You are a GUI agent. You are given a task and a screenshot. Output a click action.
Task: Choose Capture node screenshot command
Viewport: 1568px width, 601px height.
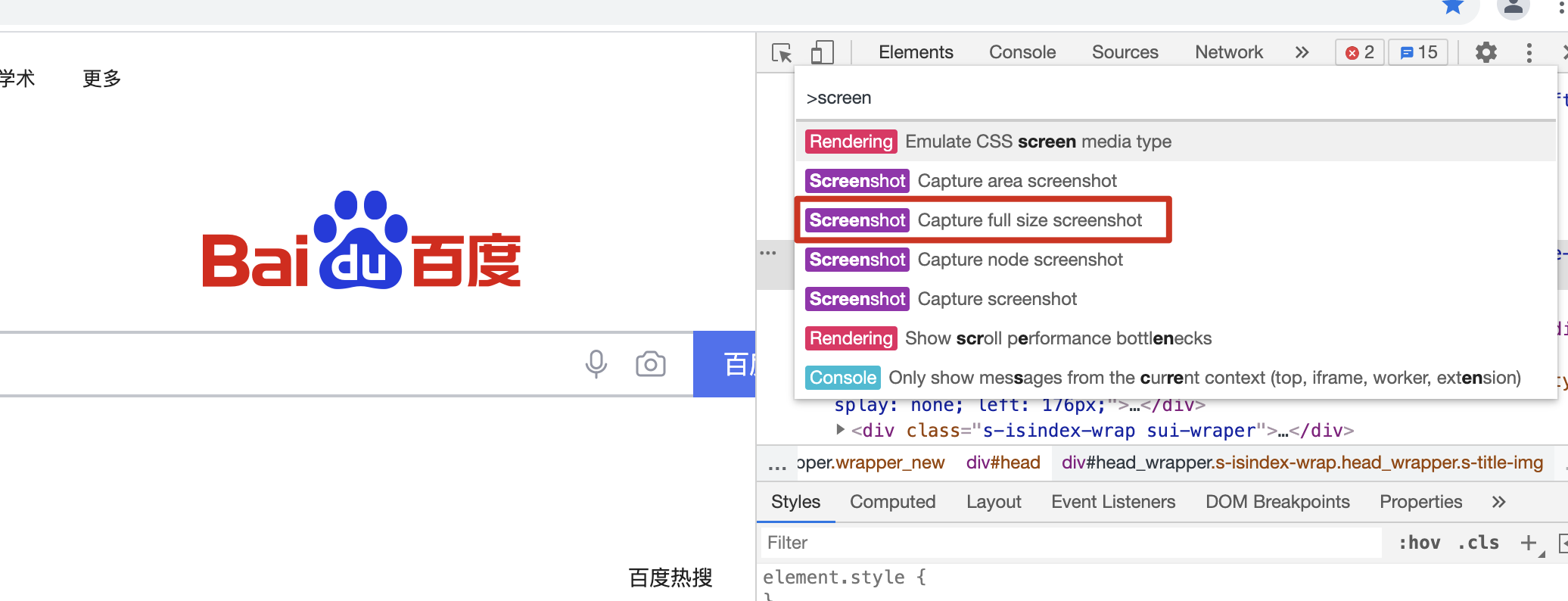coord(1176,260)
